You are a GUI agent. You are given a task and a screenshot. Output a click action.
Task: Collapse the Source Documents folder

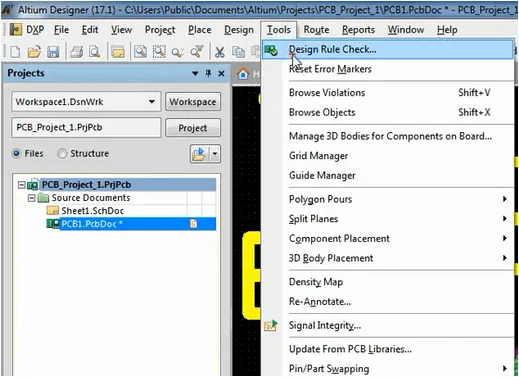coord(31,198)
